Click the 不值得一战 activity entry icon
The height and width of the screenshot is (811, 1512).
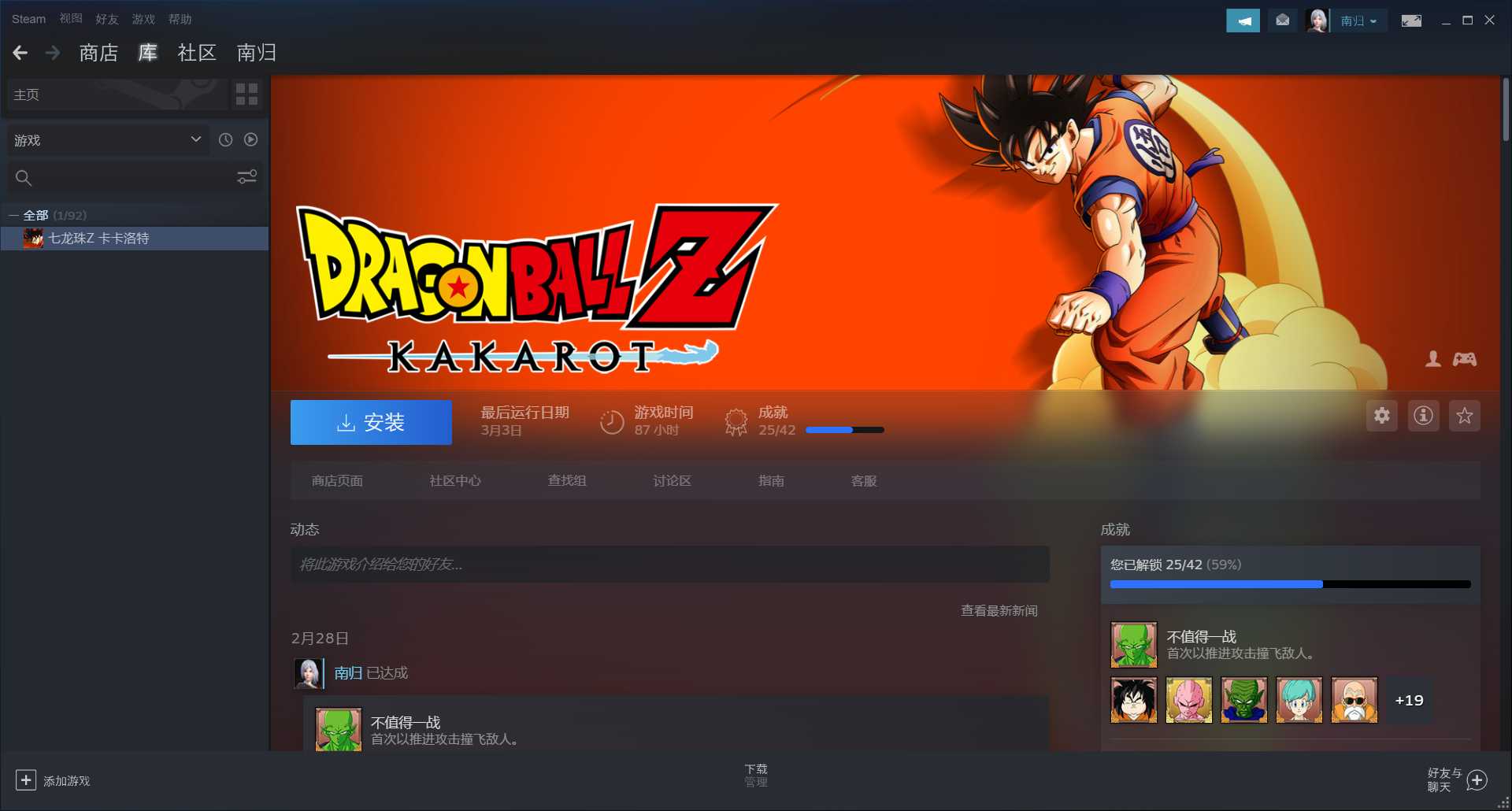339,729
